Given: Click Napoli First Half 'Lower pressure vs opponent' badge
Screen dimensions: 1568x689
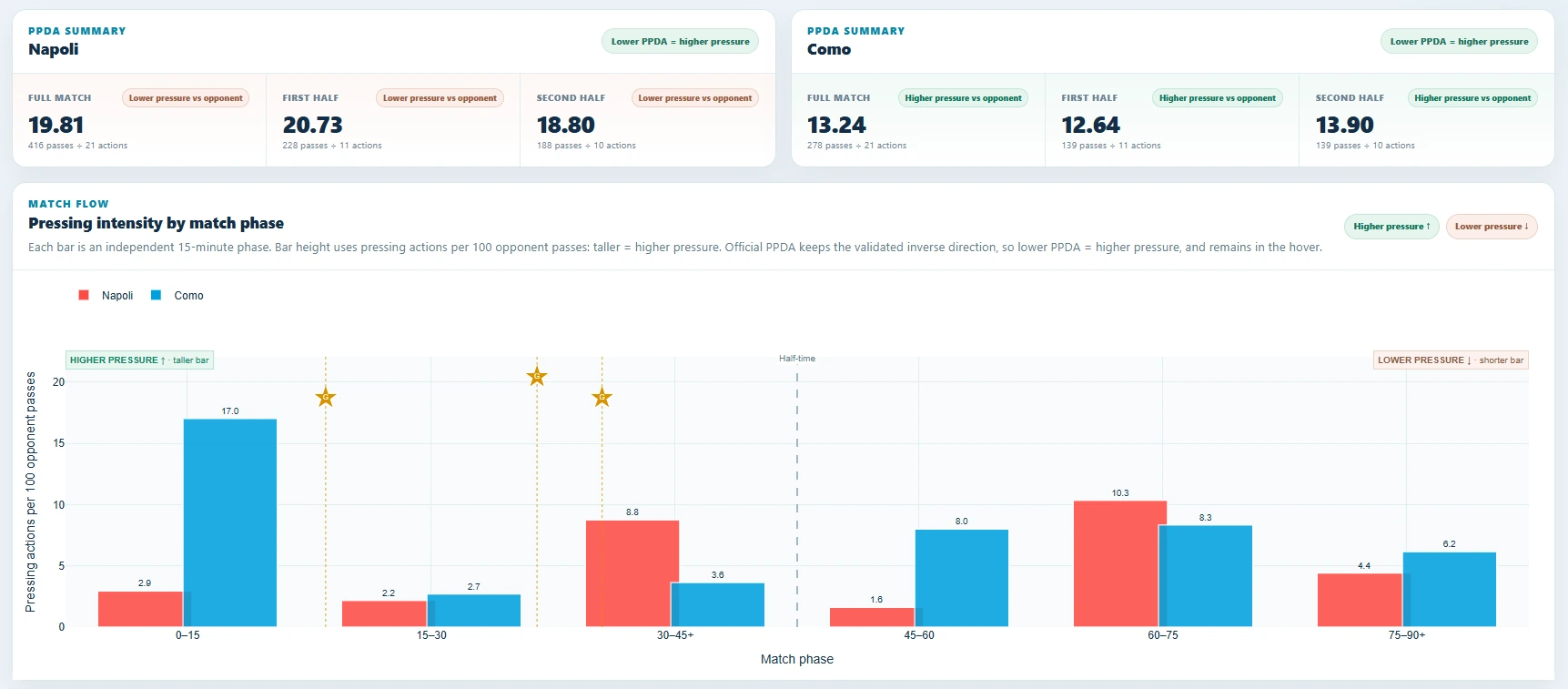Looking at the screenshot, I should (440, 98).
